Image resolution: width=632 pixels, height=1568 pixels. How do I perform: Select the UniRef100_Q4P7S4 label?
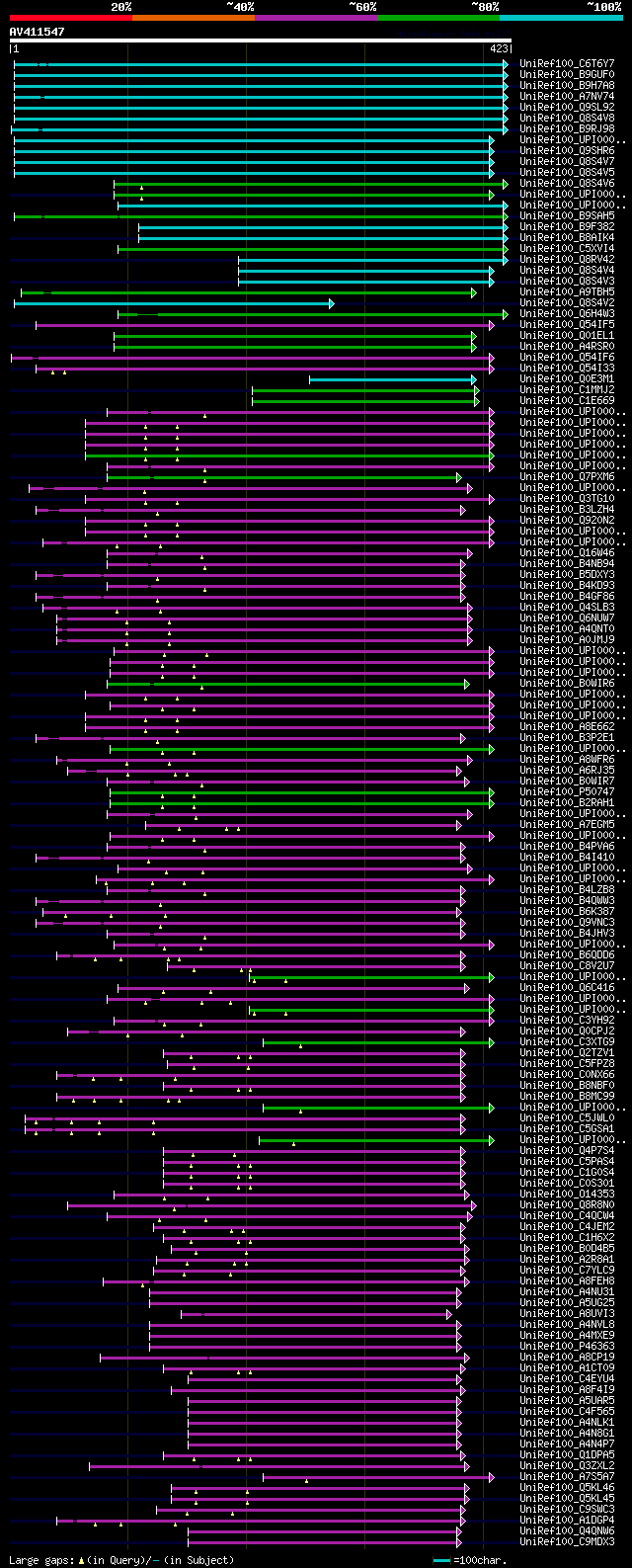(x=567, y=1150)
